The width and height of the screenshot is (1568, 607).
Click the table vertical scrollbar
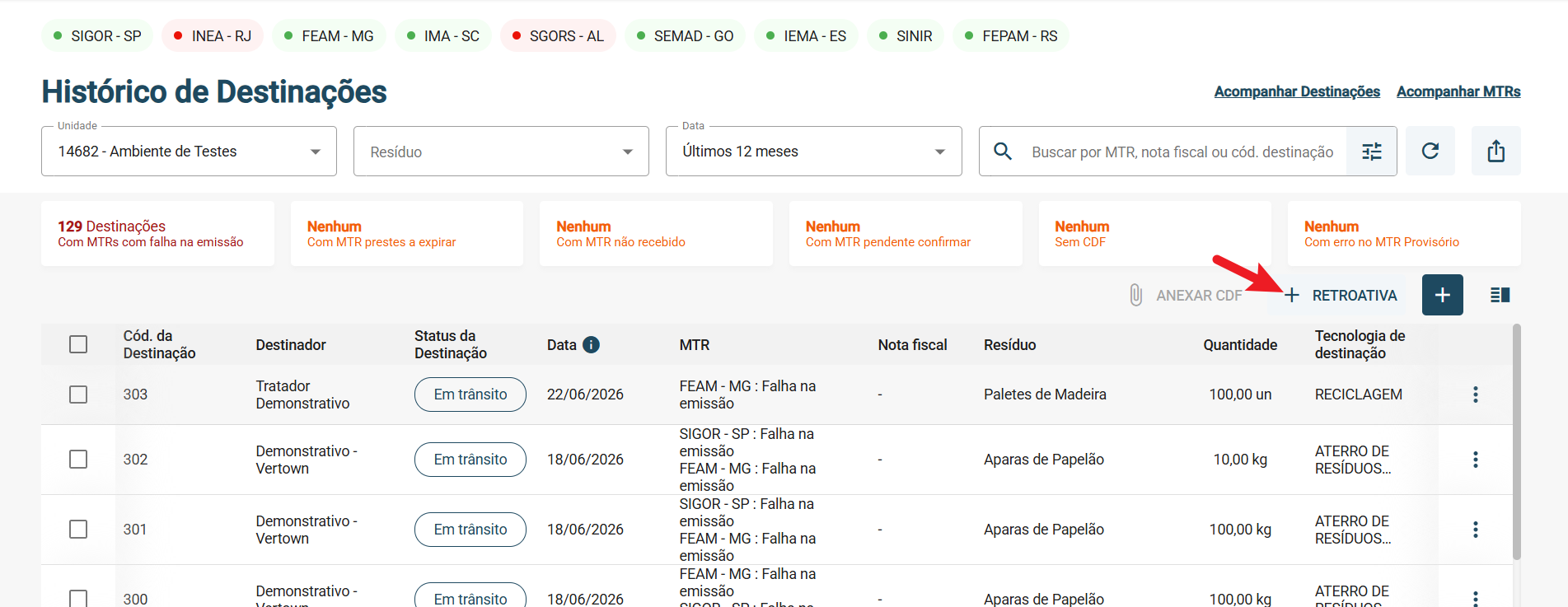1517,441
